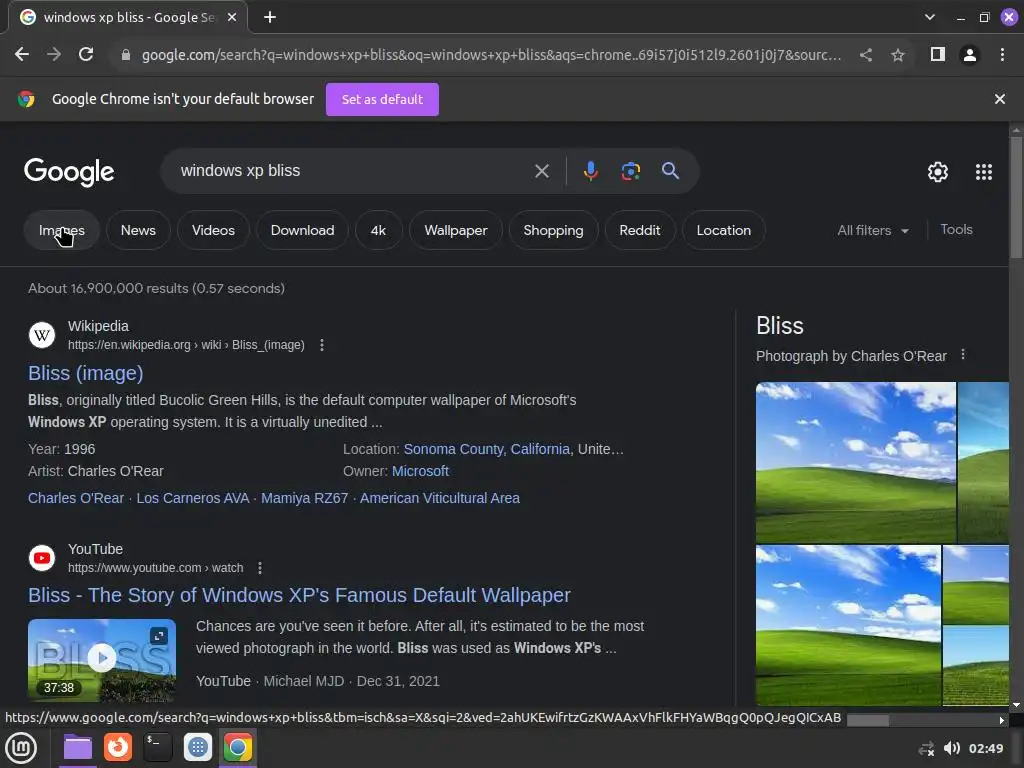
Task: Go back using the browser back arrow
Action: click(22, 55)
